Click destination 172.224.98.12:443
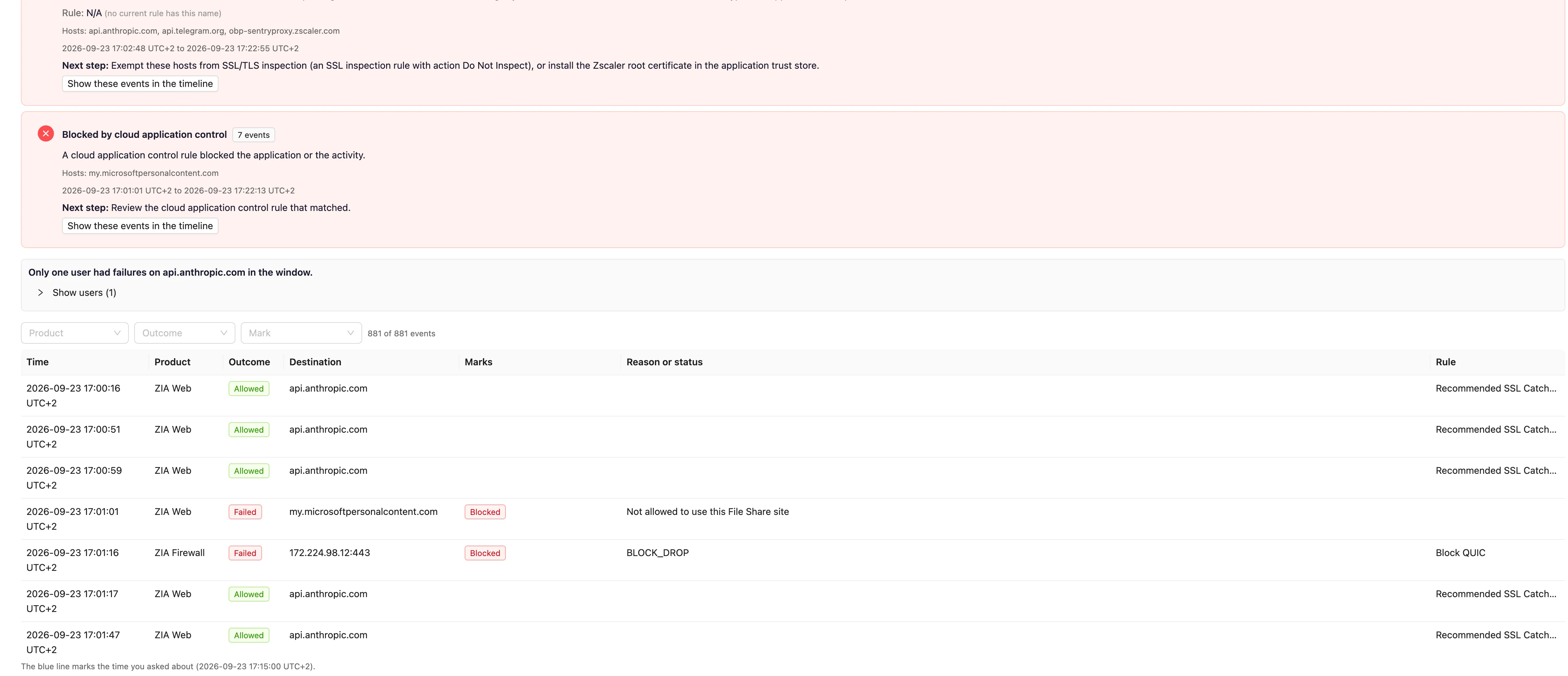The width and height of the screenshot is (1568, 676). tap(329, 552)
